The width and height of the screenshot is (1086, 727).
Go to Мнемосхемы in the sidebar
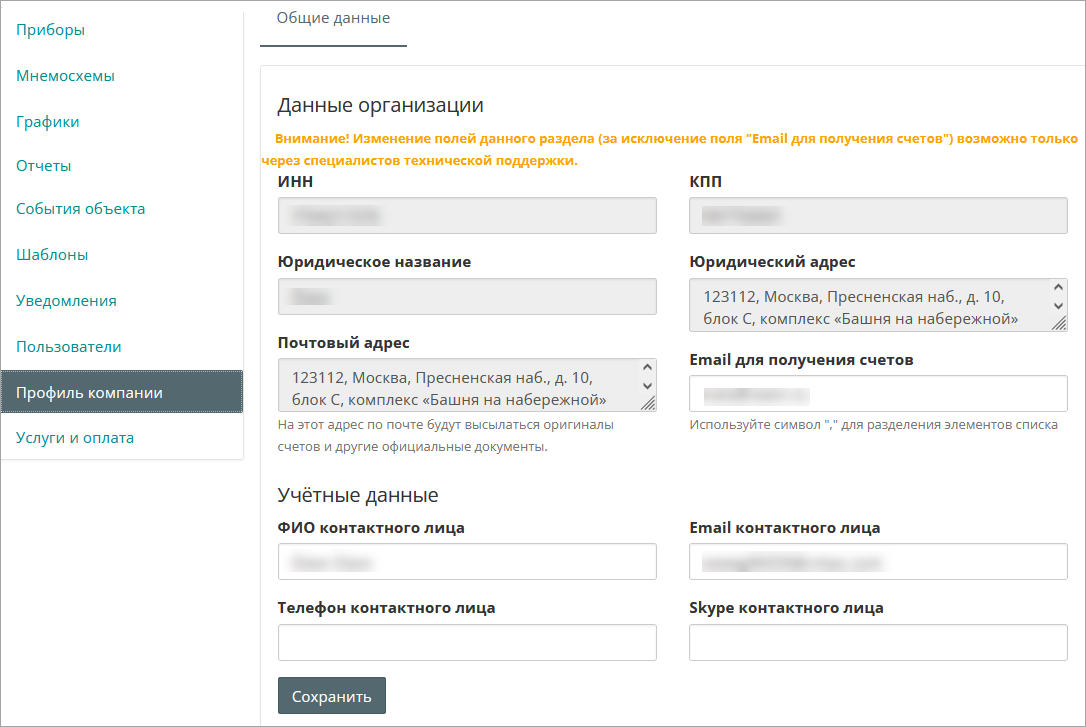pyautogui.click(x=65, y=76)
